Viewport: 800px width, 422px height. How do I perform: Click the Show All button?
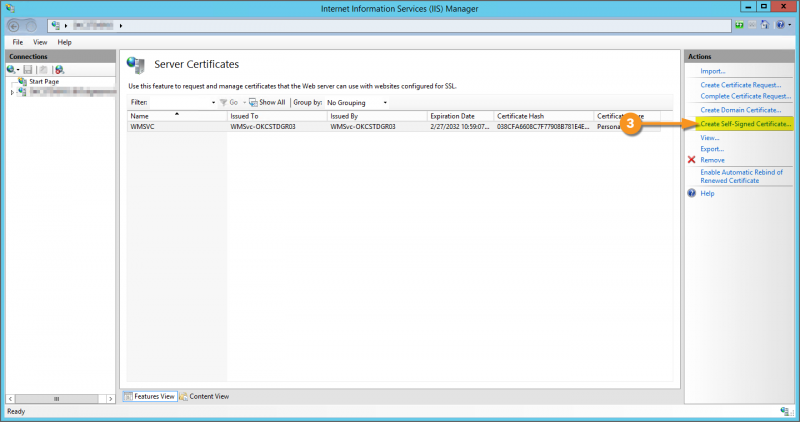[x=267, y=103]
